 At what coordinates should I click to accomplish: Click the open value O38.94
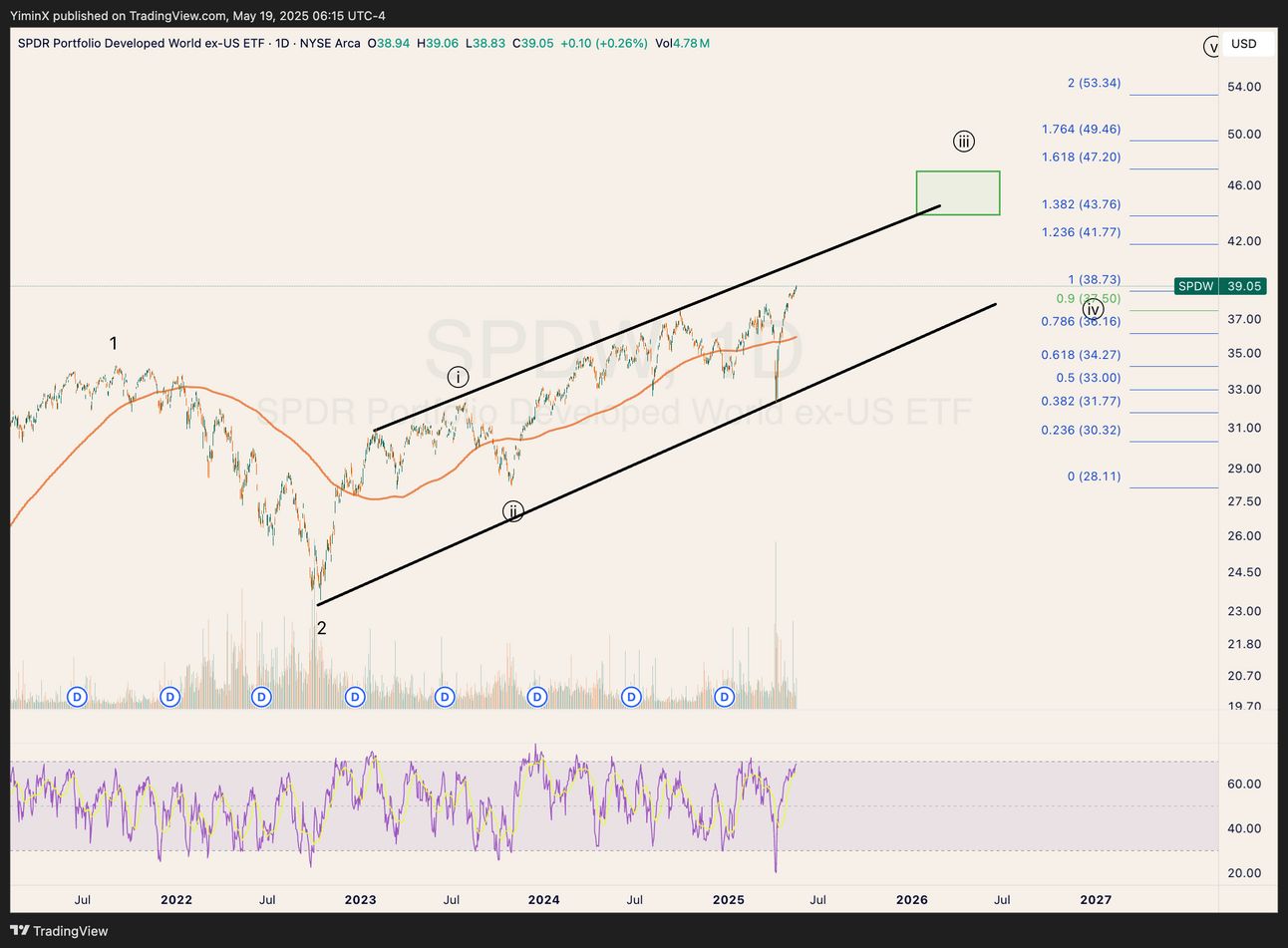[x=389, y=44]
